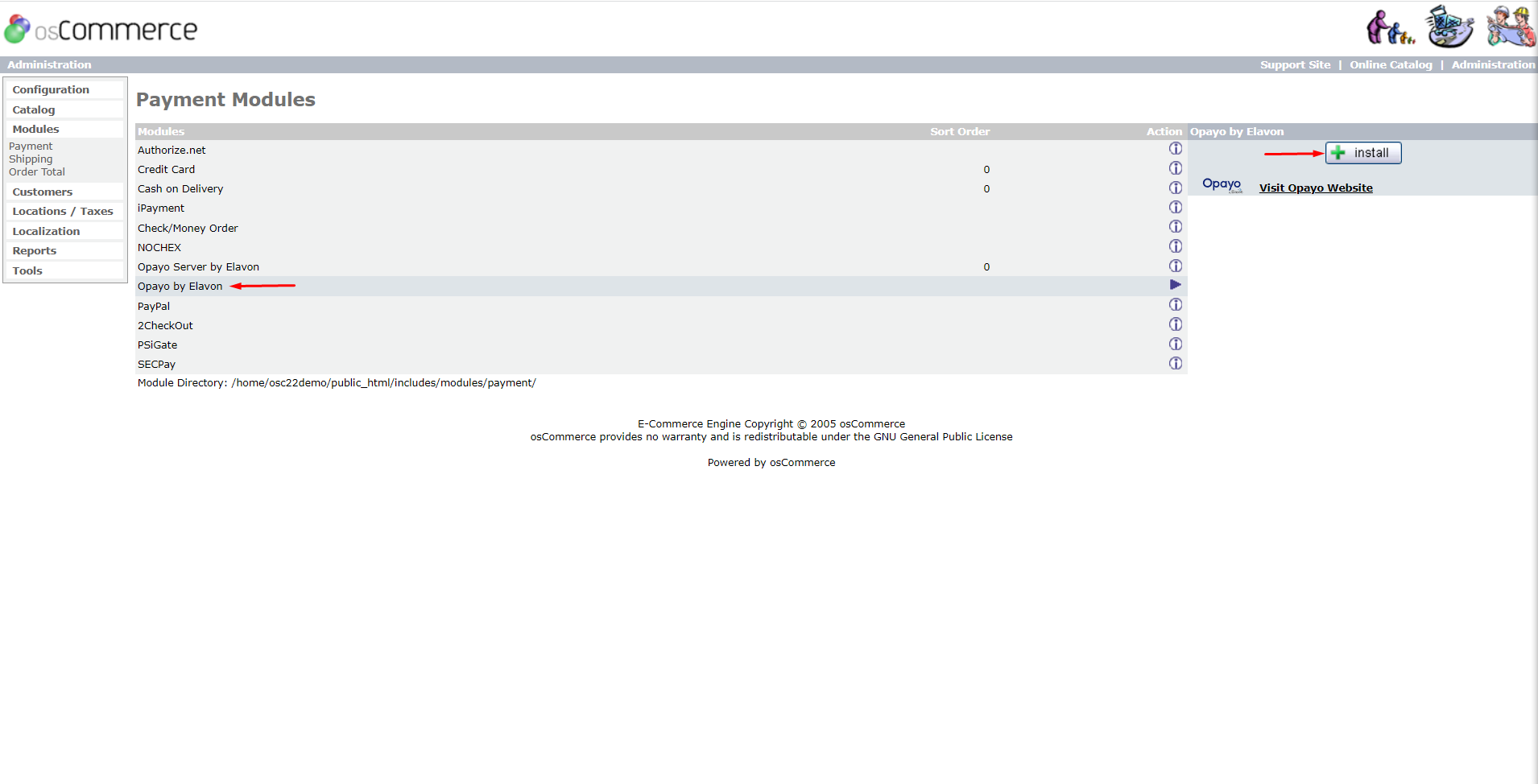Viewport: 1538px width, 784px height.
Task: Open Support Site link in header bar
Action: tap(1295, 64)
